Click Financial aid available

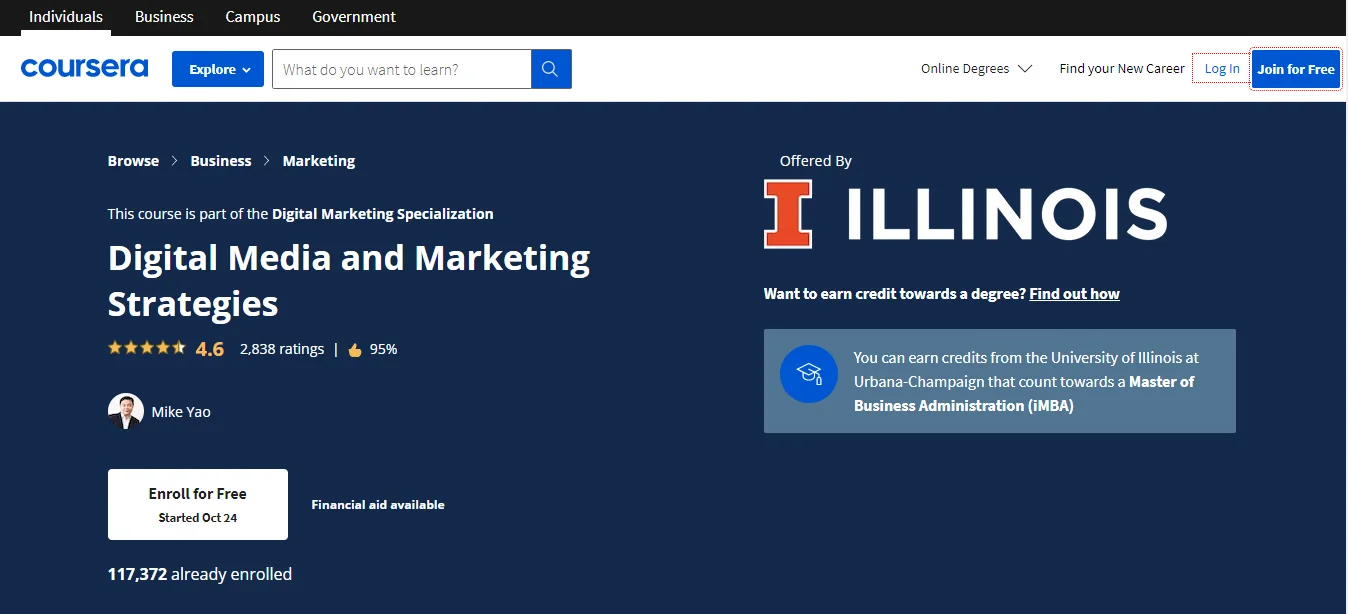coord(378,505)
